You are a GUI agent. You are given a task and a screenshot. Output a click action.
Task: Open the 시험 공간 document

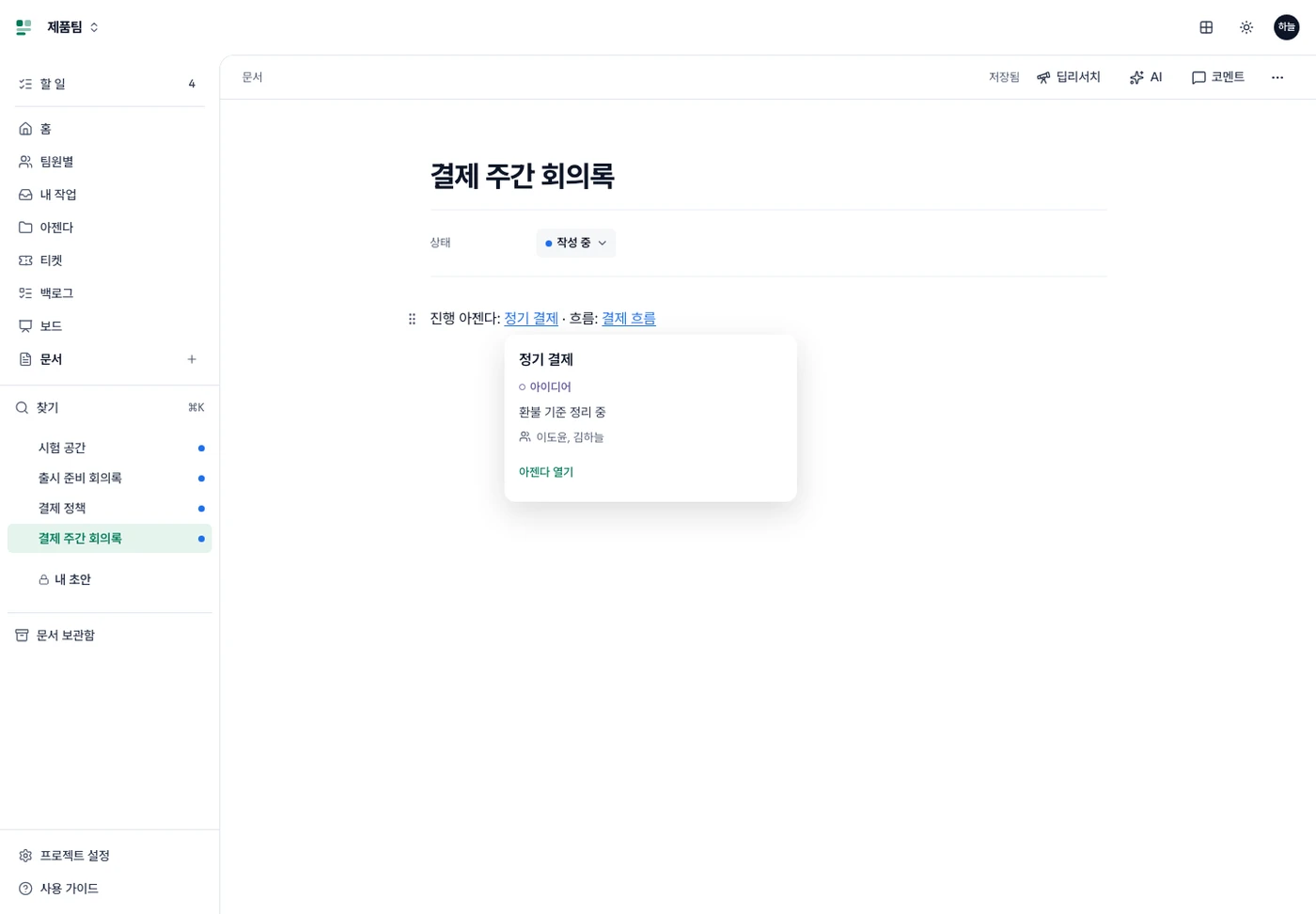(x=110, y=448)
